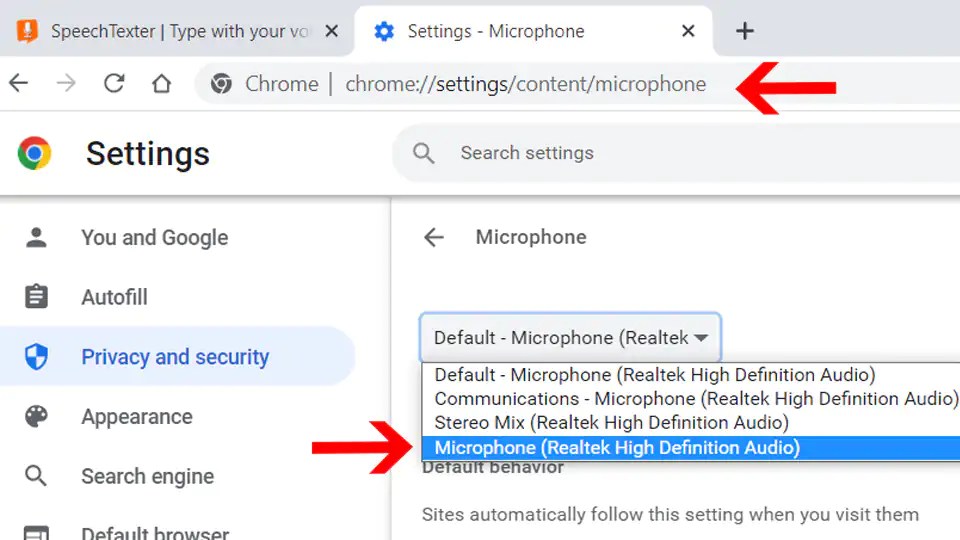960x540 pixels.
Task: Close the Settings - Microphone tab
Action: tap(688, 31)
